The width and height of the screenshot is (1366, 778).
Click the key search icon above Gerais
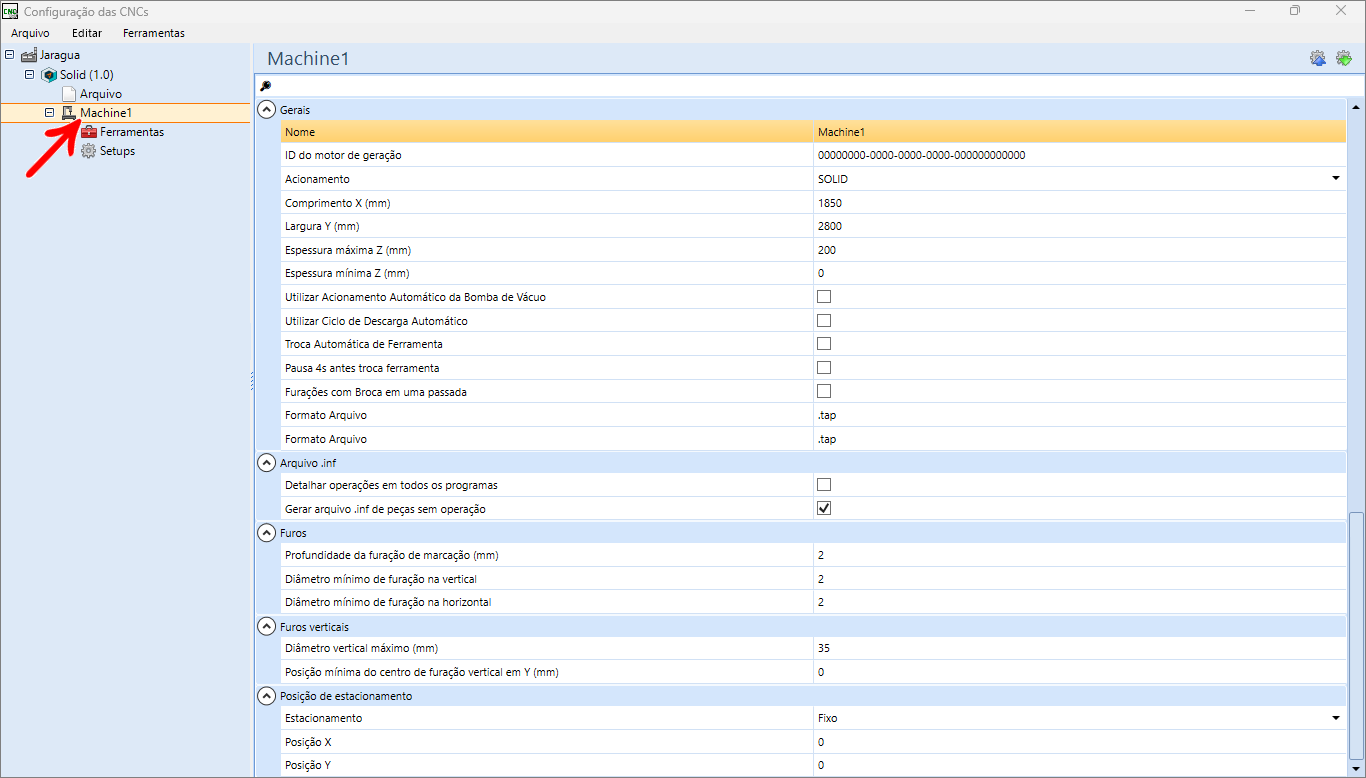coord(265,86)
